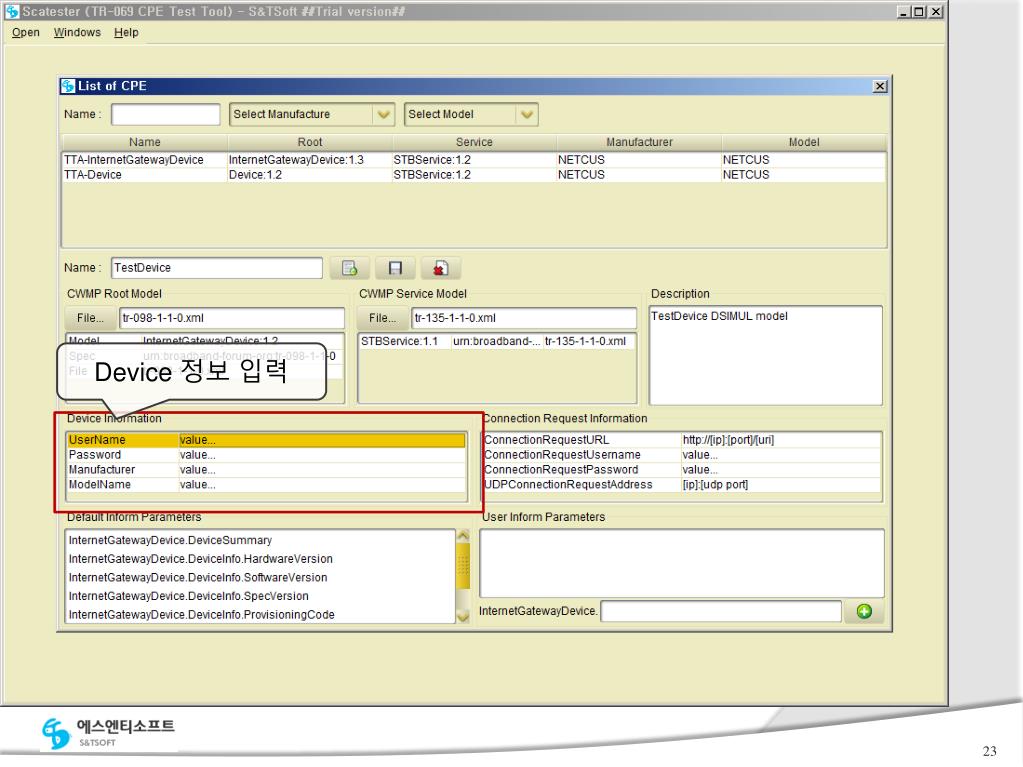Click the tr-135-1-1-0.xml file field

pos(524,318)
